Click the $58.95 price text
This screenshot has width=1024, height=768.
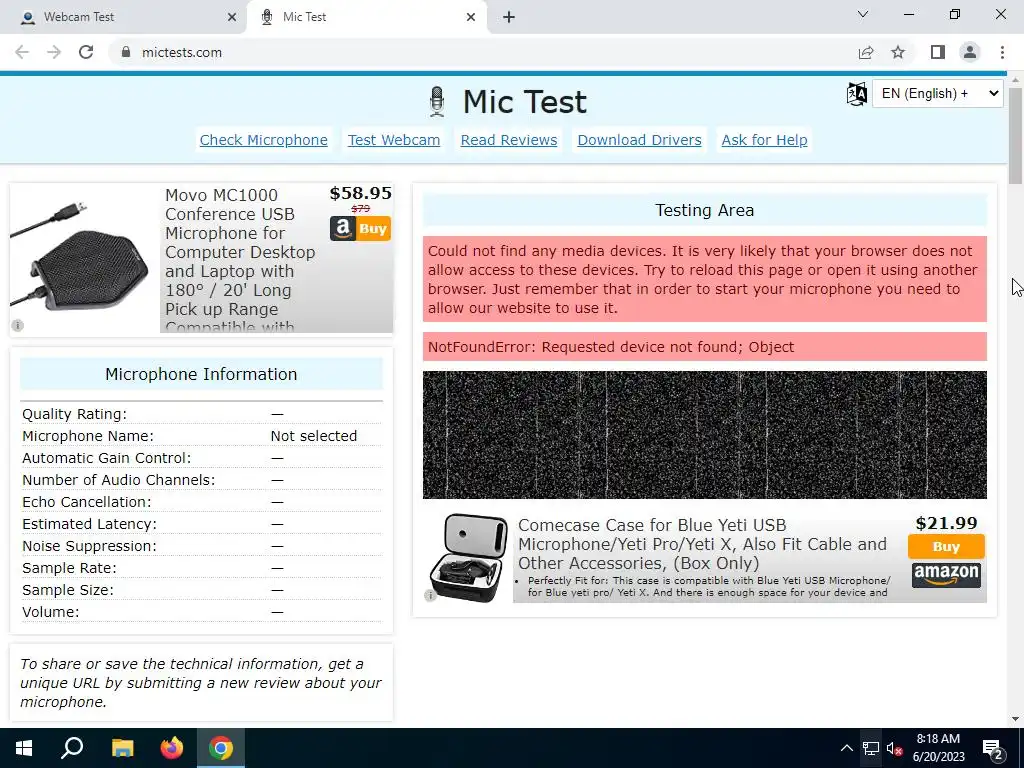(360, 193)
